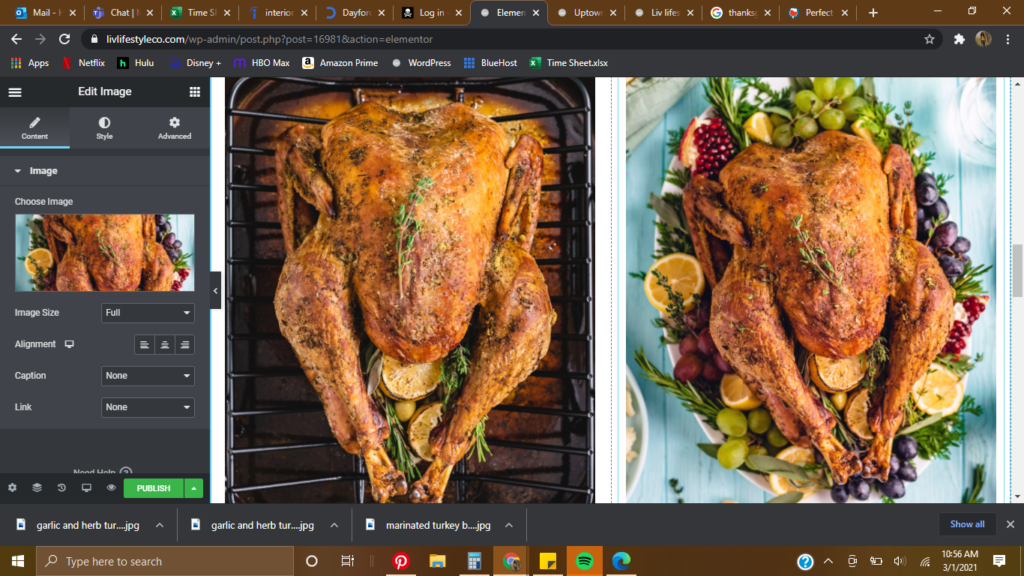Align the image right
Screen dimensions: 1024x576
pos(185,345)
